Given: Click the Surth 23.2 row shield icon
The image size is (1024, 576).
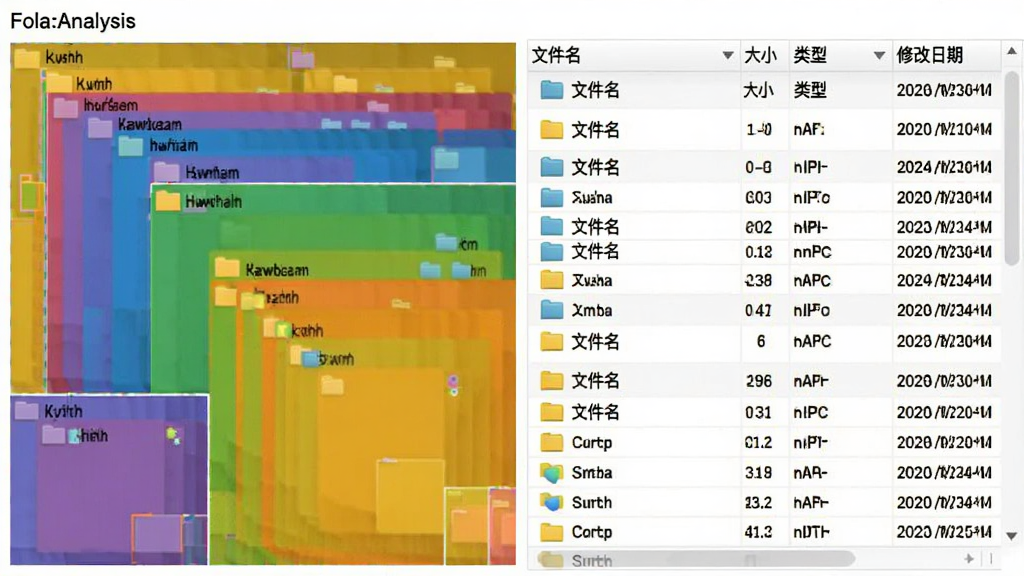Looking at the screenshot, I should coord(552,502).
